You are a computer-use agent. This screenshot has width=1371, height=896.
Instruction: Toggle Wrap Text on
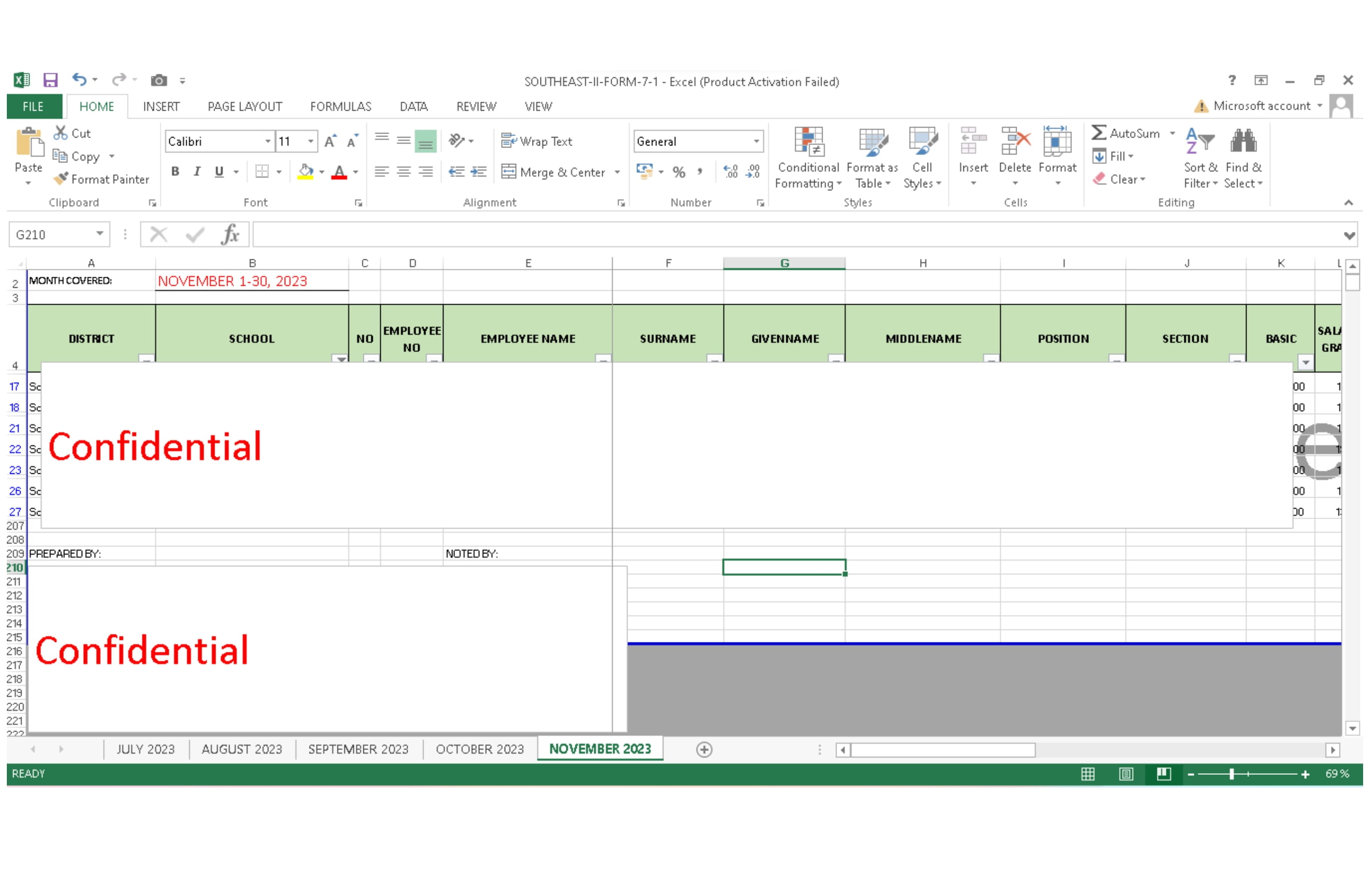pos(537,141)
